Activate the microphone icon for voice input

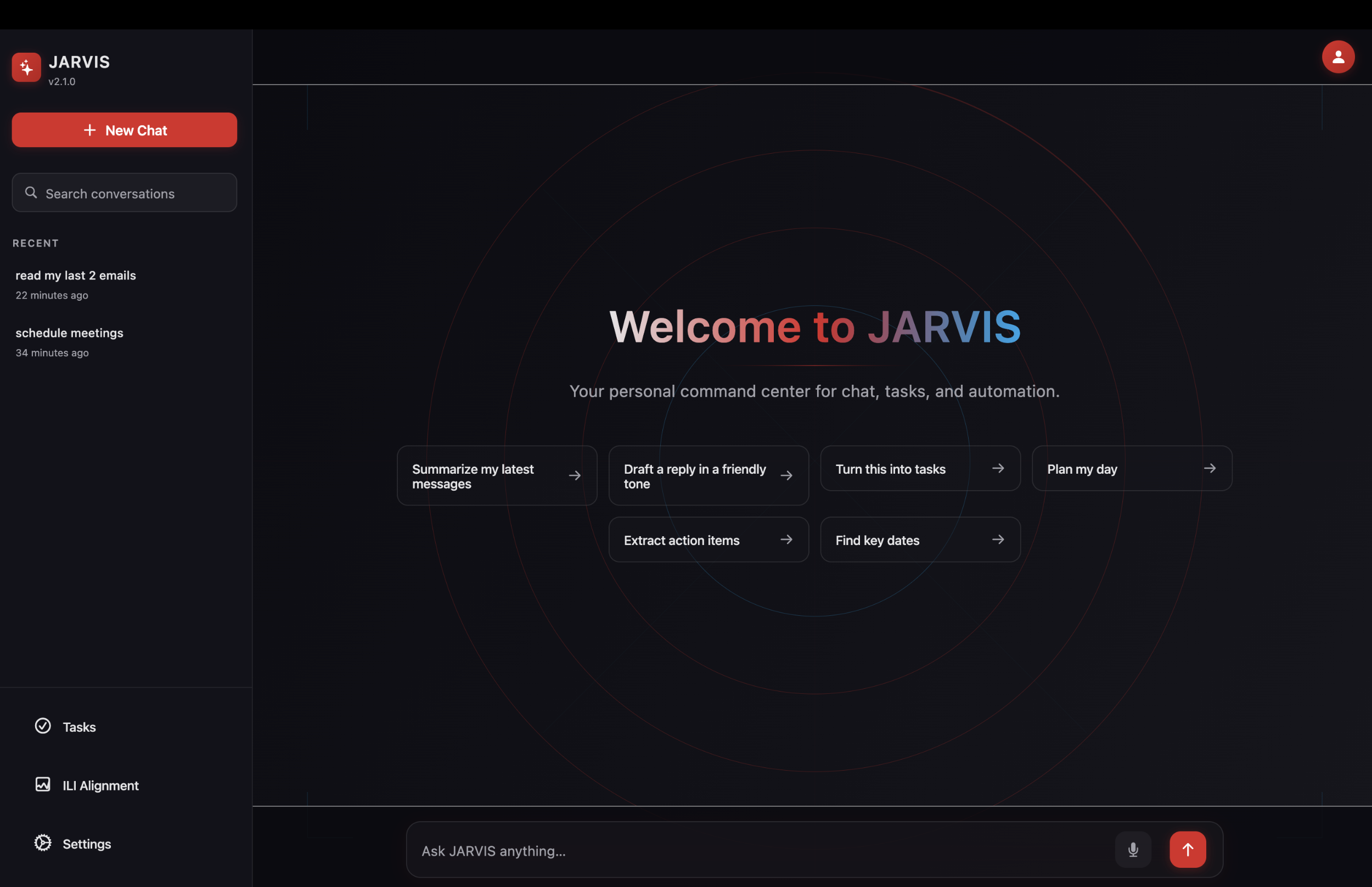[x=1132, y=849]
